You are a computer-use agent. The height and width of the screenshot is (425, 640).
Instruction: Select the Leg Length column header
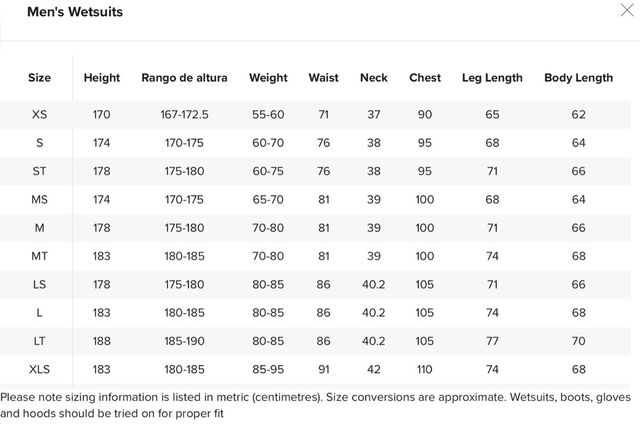pyautogui.click(x=492, y=78)
